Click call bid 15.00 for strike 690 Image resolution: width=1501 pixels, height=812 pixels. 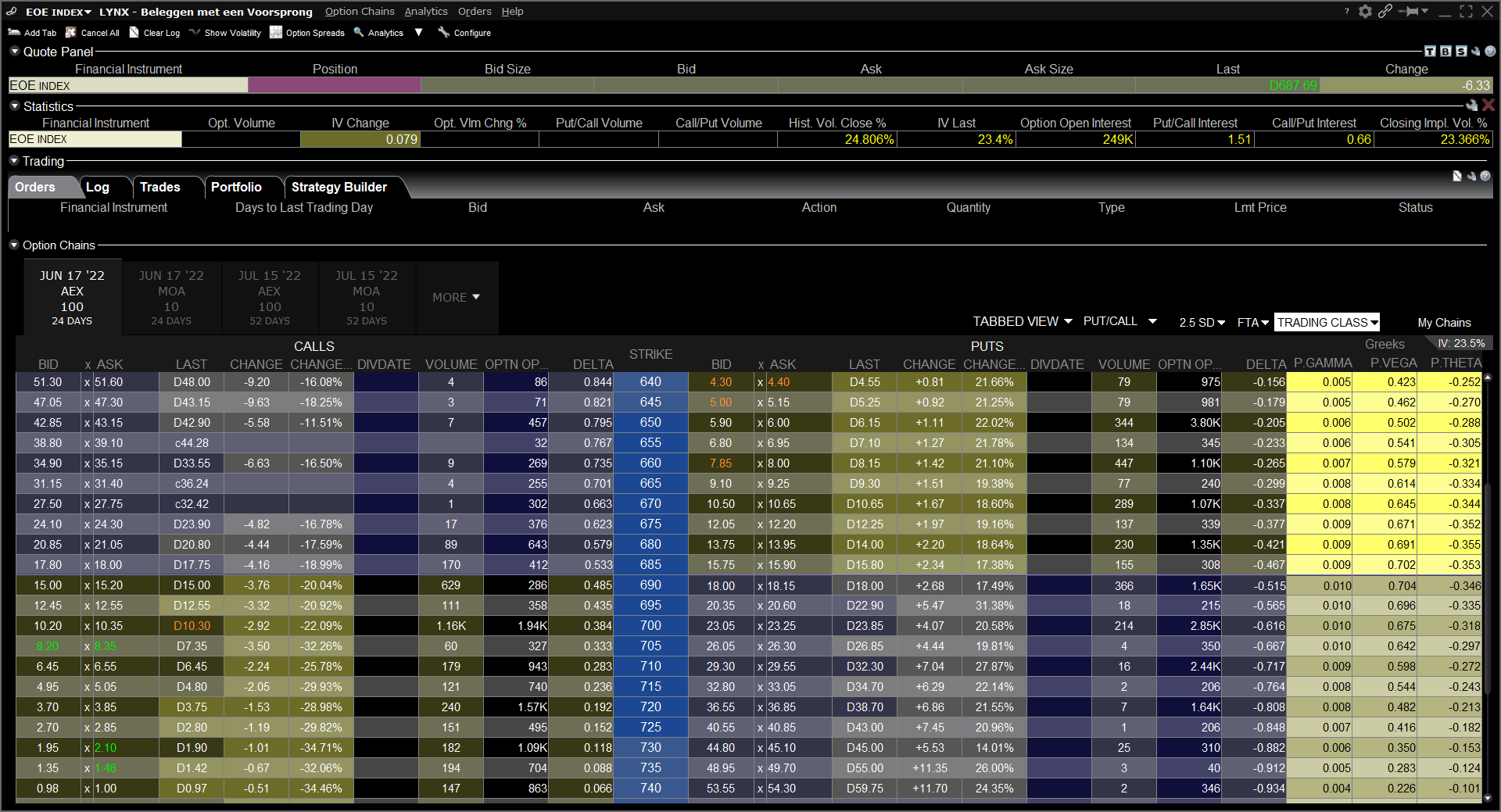tap(48, 585)
